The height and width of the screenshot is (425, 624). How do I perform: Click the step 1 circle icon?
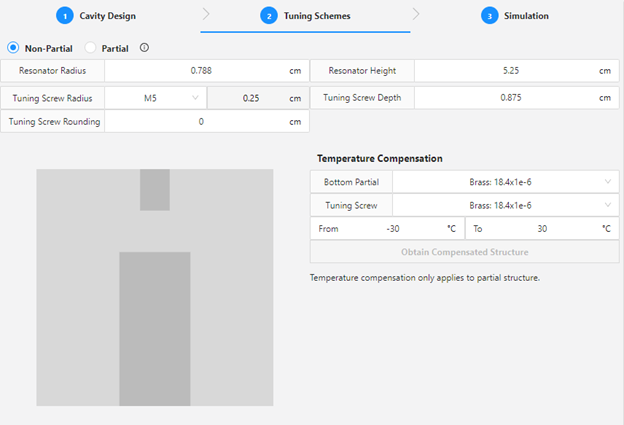pyautogui.click(x=65, y=16)
